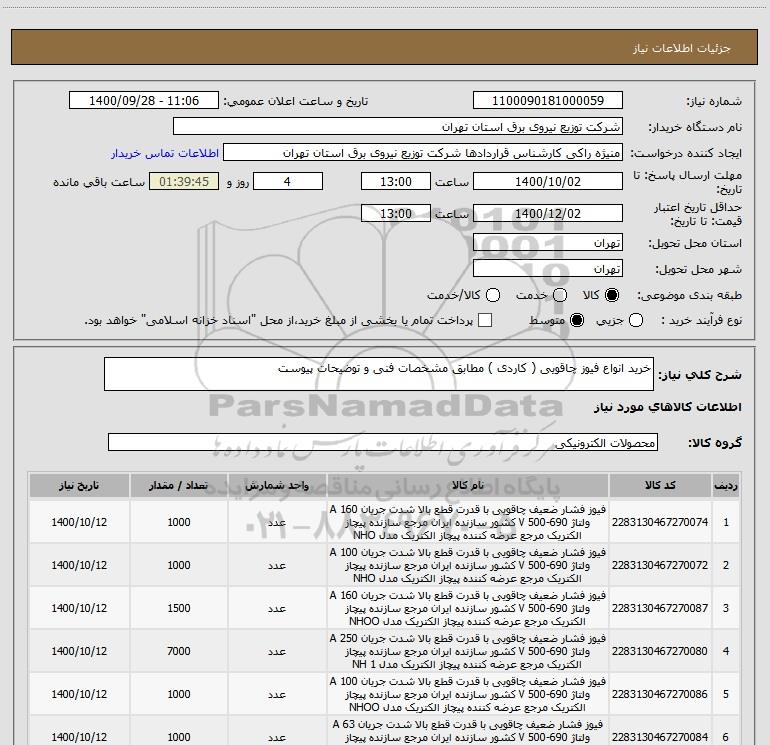Select the جزیی purchase type radio

636,321
